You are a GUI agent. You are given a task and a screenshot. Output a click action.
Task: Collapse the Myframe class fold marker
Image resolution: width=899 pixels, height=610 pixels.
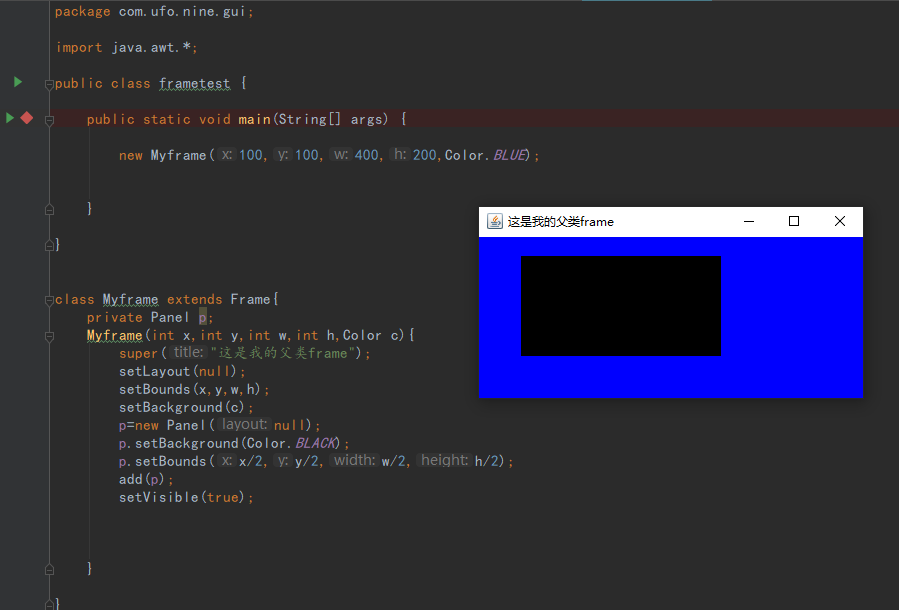49,300
